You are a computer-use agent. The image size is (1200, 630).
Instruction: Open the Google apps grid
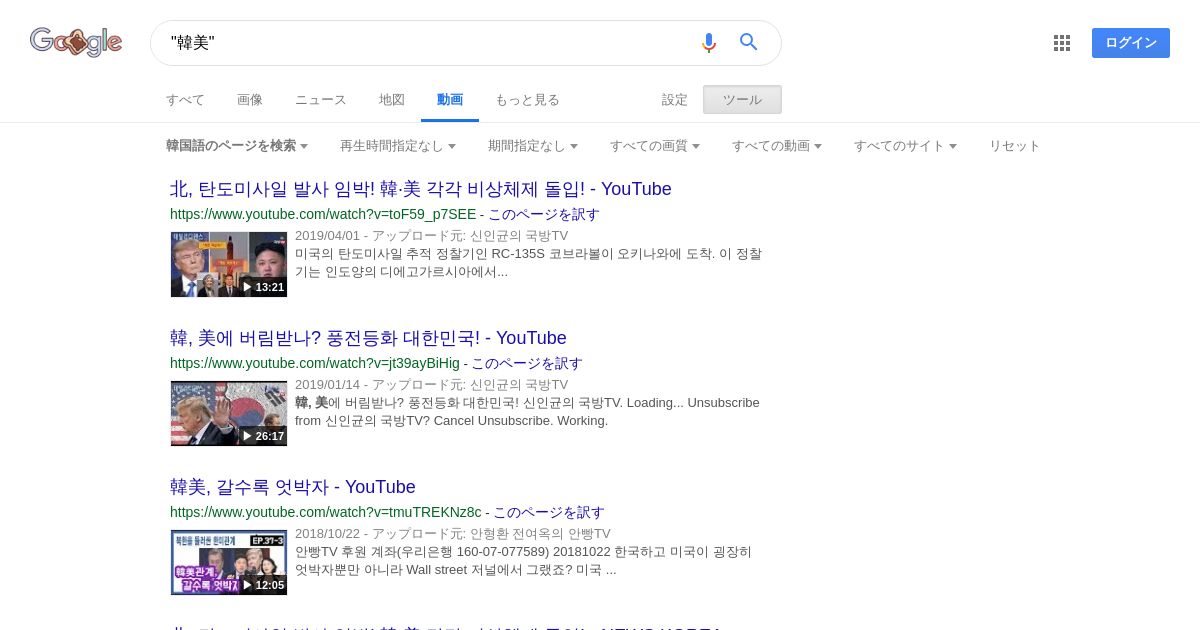(1062, 43)
